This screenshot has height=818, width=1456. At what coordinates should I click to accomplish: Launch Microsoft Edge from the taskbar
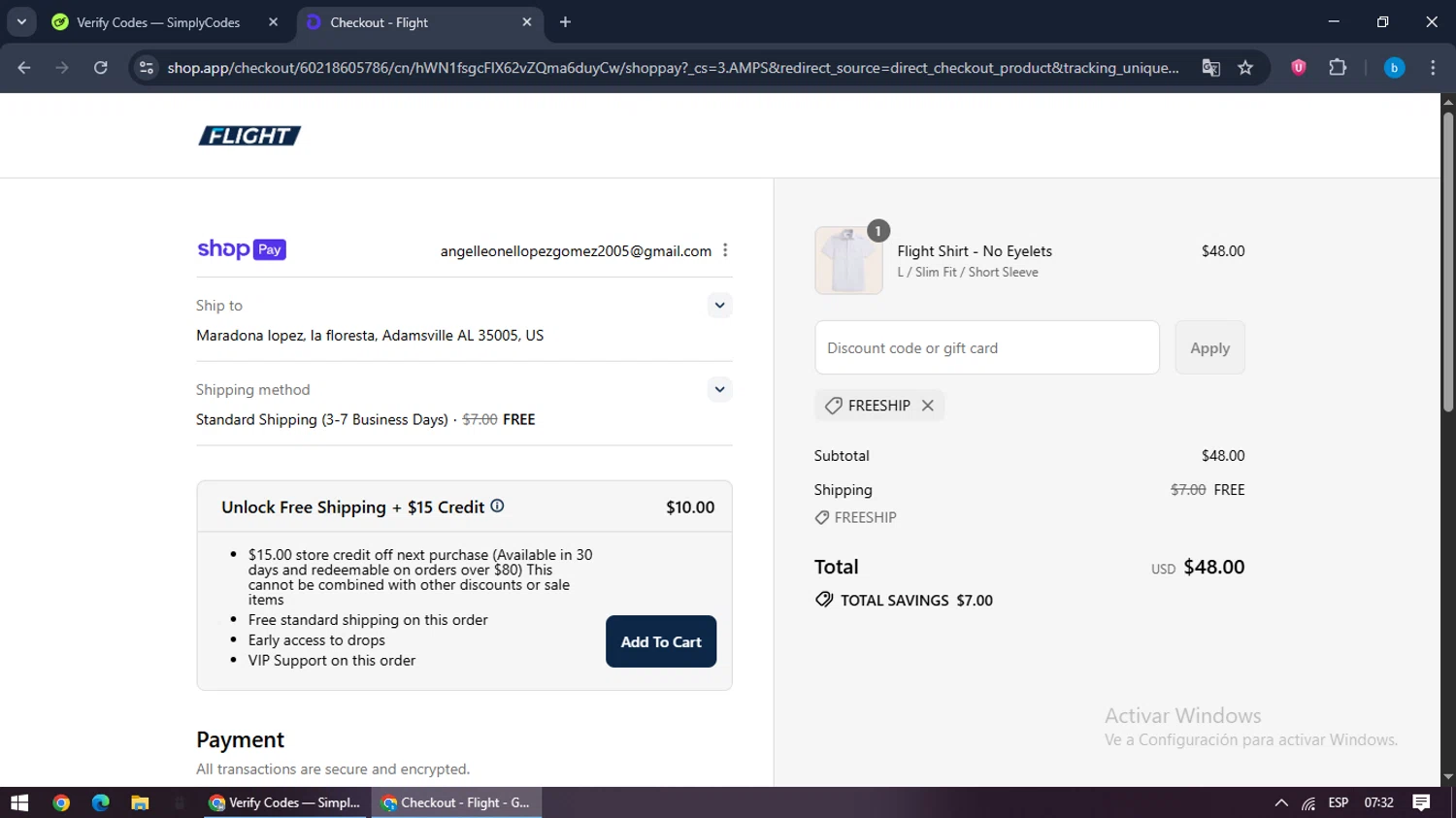[x=101, y=802]
